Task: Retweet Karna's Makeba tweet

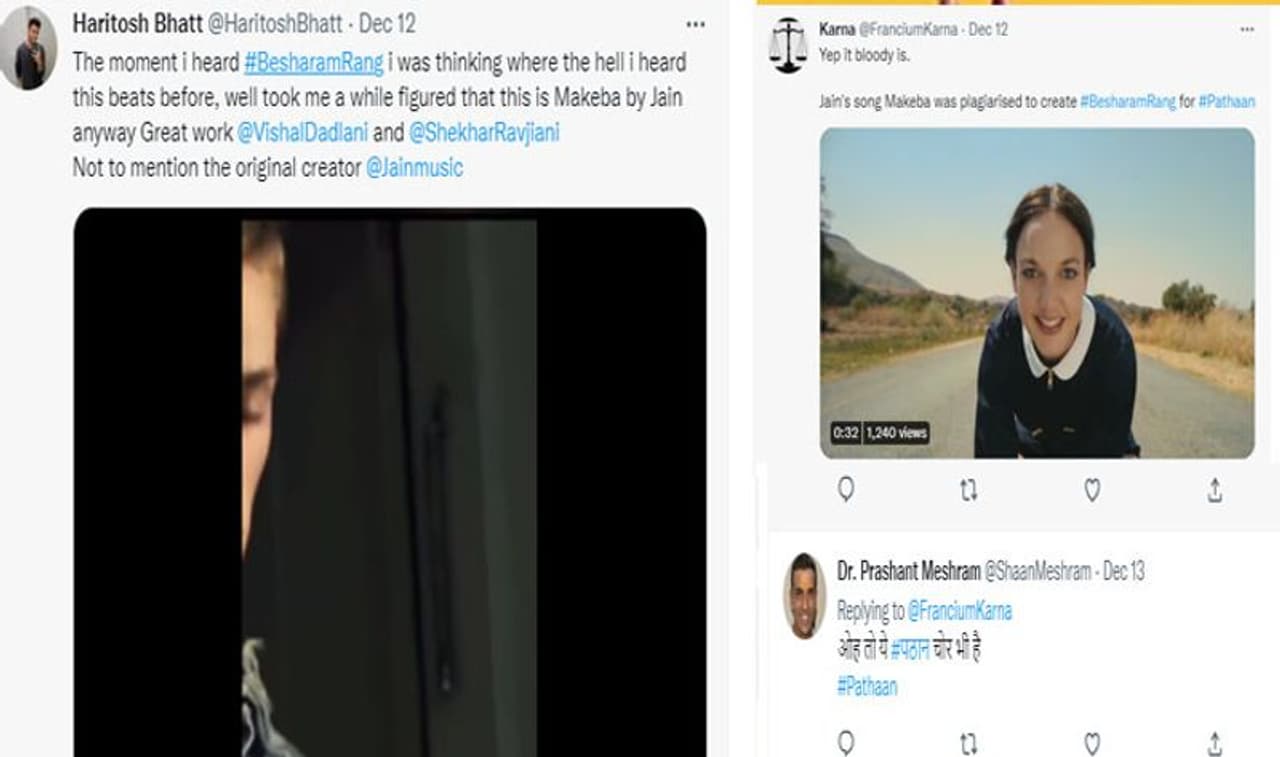Action: (968, 490)
